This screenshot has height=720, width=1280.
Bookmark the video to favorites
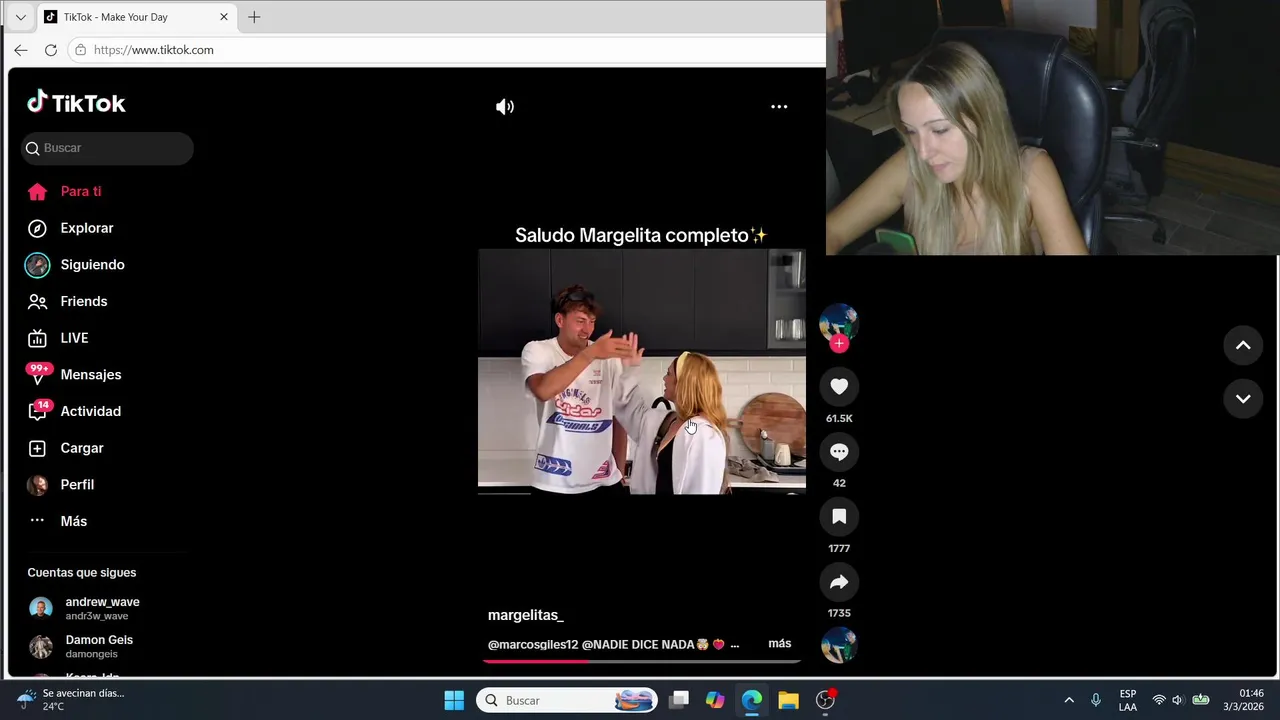coord(839,517)
